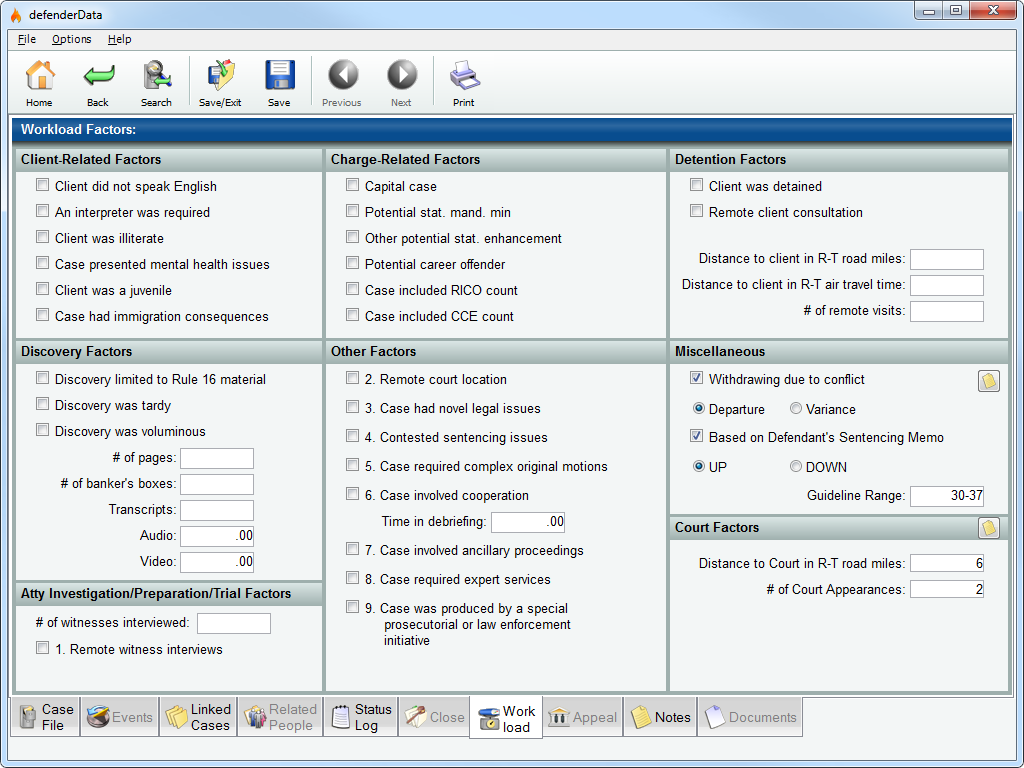Open the note icon in Court Factors header

tap(989, 528)
